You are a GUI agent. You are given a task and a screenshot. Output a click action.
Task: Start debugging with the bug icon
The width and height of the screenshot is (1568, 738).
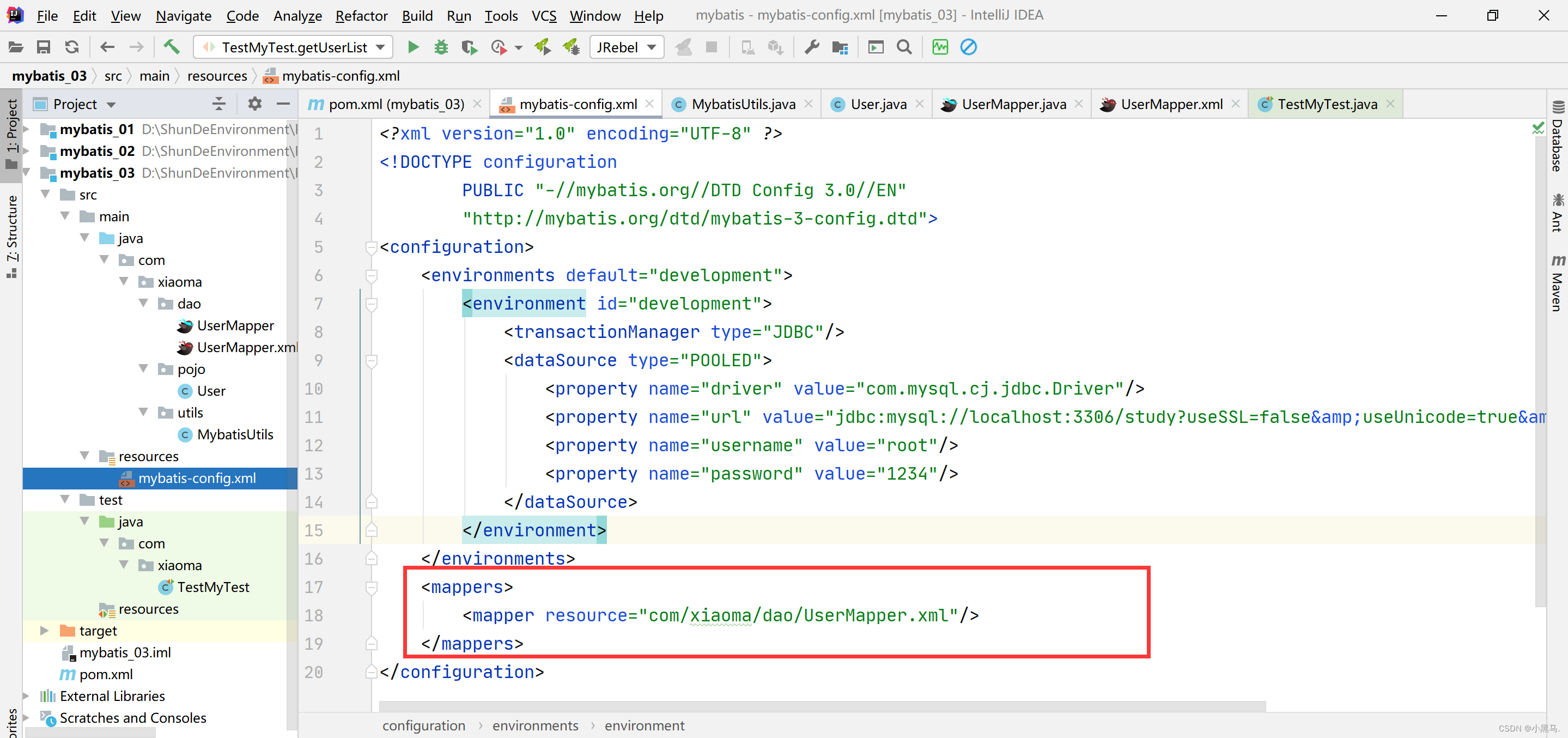[x=441, y=47]
